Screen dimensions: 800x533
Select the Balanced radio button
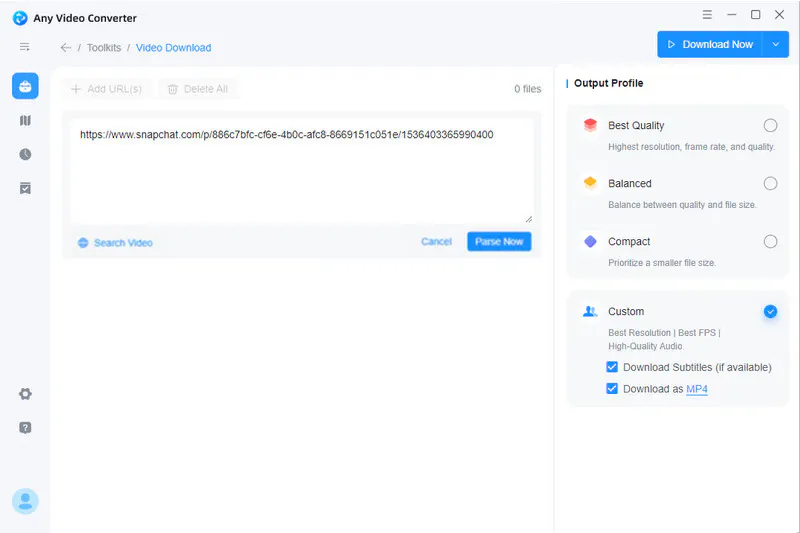[x=770, y=184]
